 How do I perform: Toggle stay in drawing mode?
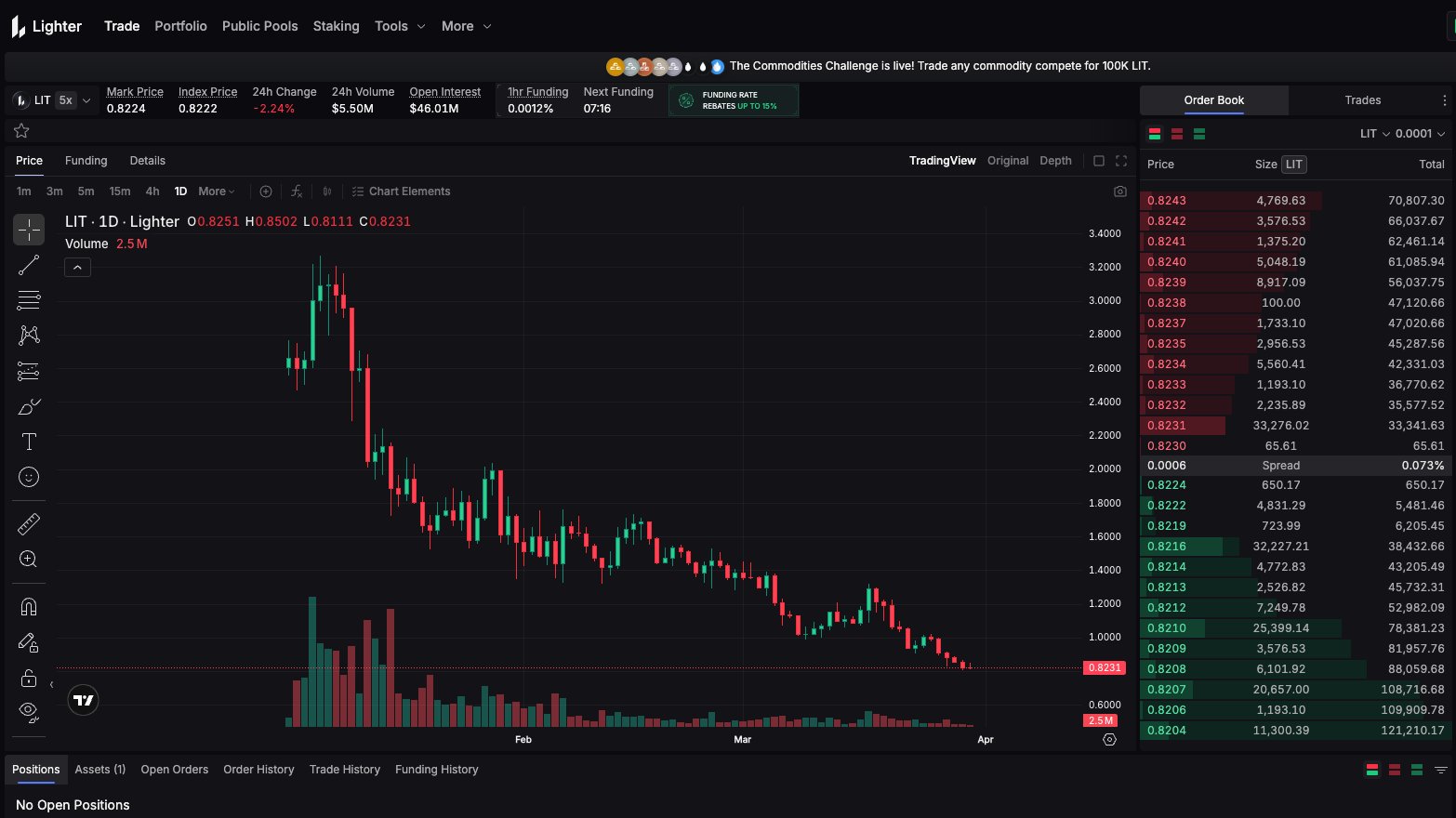point(29,642)
